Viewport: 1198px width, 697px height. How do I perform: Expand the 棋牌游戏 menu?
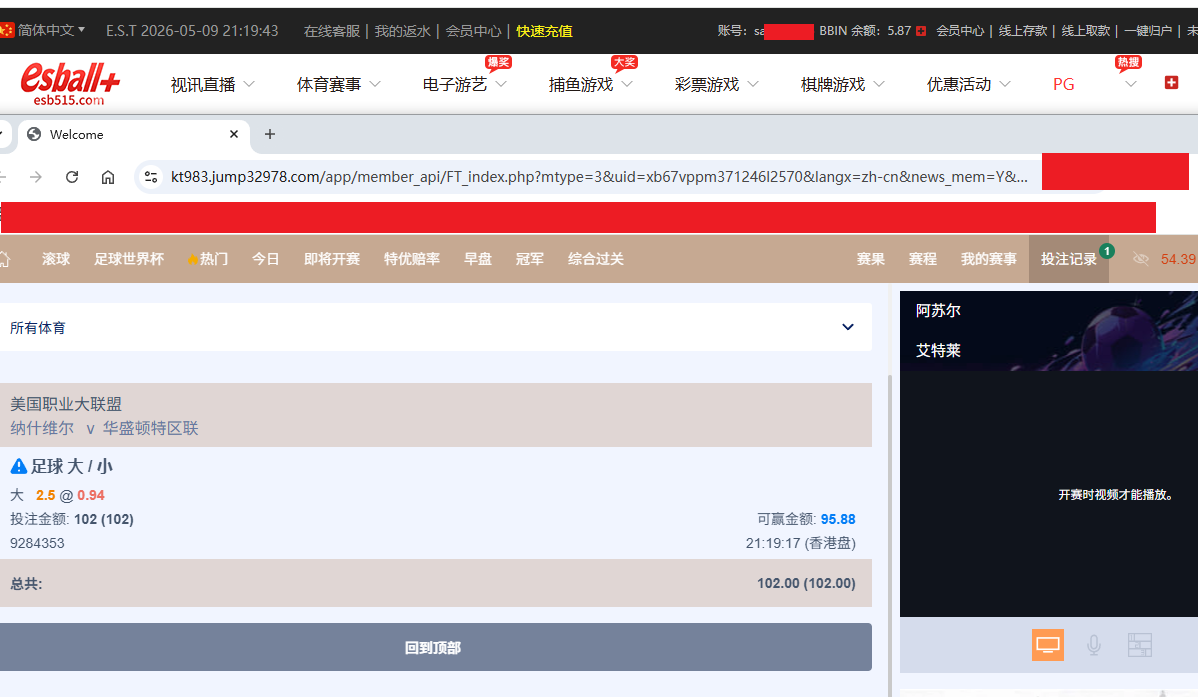843,84
